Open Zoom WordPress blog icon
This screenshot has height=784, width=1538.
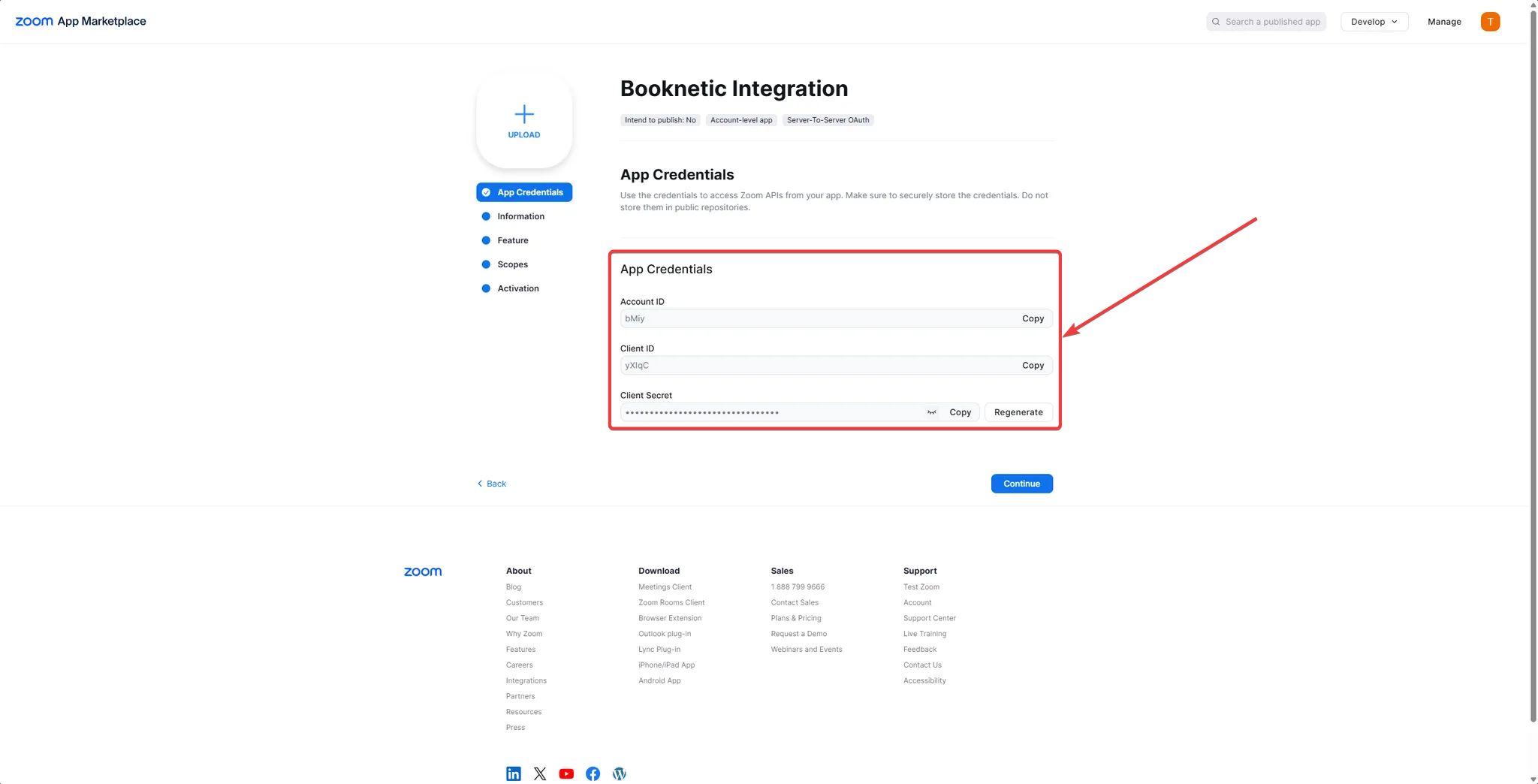tap(619, 773)
